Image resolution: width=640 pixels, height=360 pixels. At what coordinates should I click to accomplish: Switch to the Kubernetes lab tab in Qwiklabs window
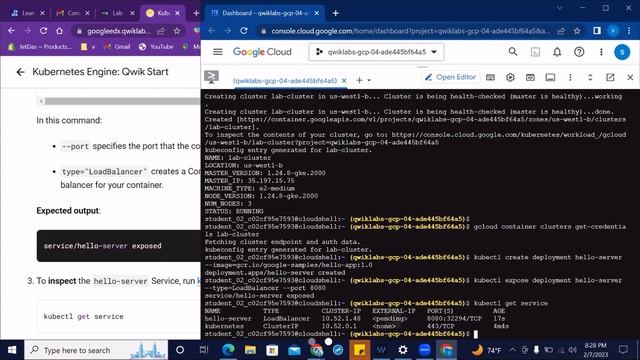pyautogui.click(x=162, y=13)
